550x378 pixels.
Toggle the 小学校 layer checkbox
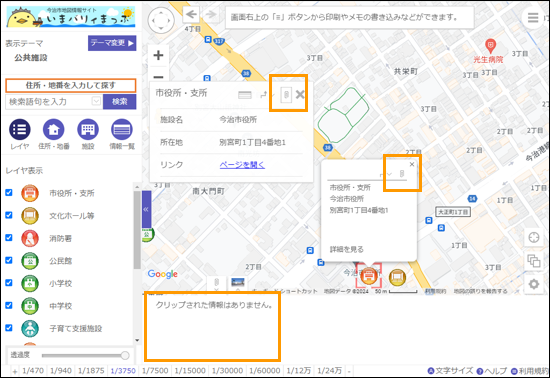(x=9, y=283)
